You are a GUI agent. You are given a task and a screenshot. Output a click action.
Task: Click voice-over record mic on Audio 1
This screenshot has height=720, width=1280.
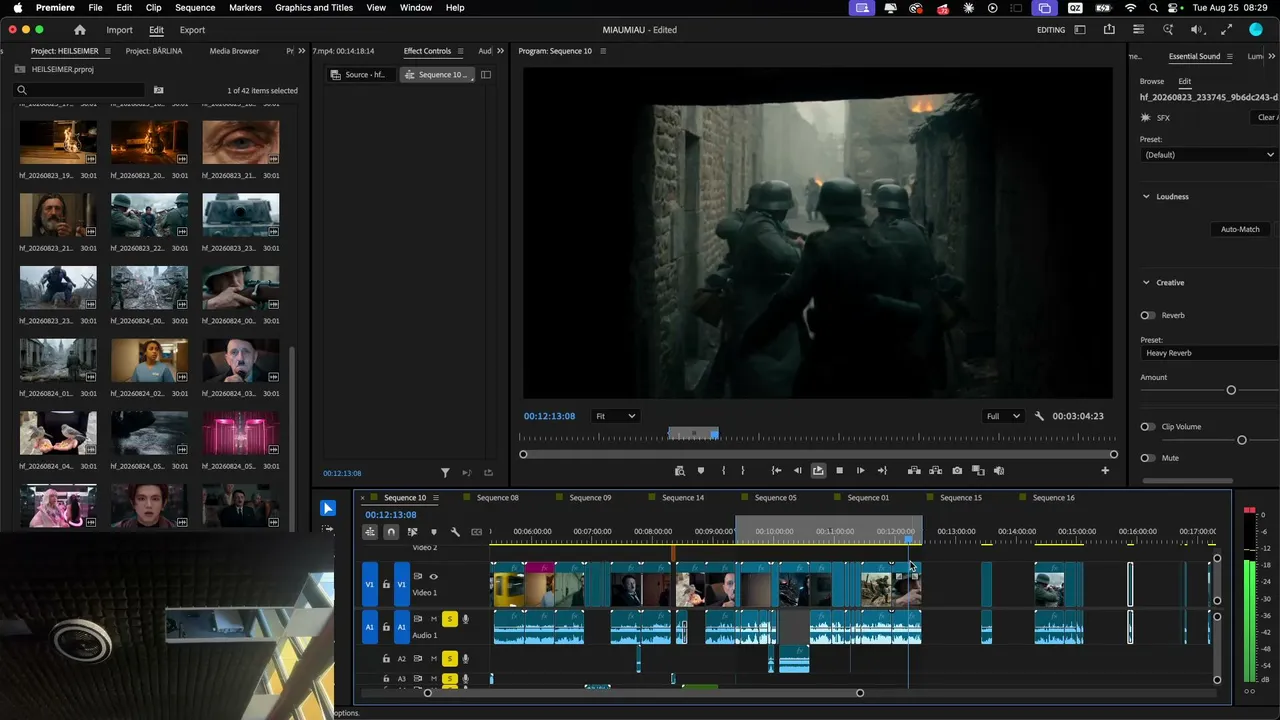pos(465,619)
